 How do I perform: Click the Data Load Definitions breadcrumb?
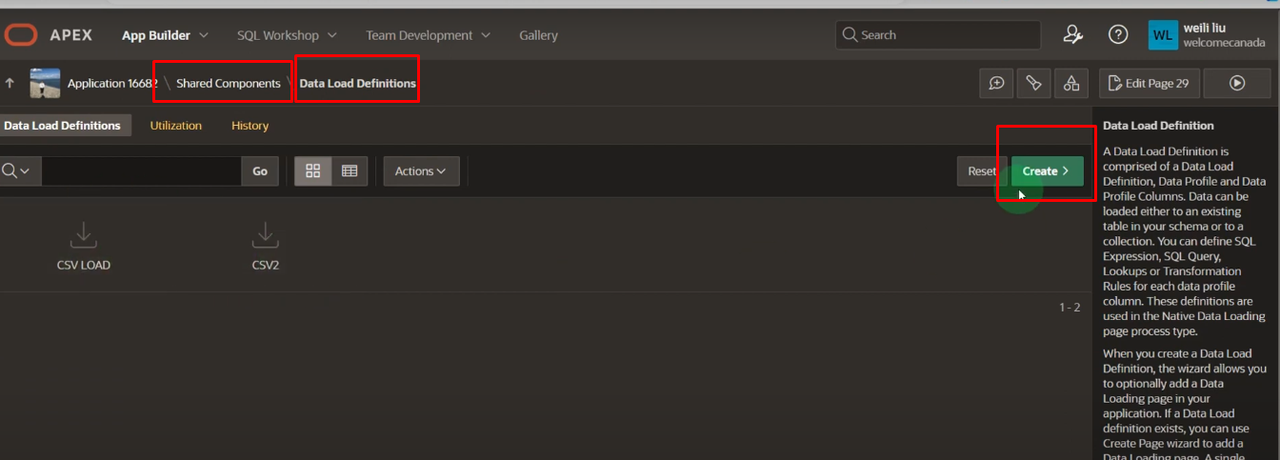tap(358, 83)
